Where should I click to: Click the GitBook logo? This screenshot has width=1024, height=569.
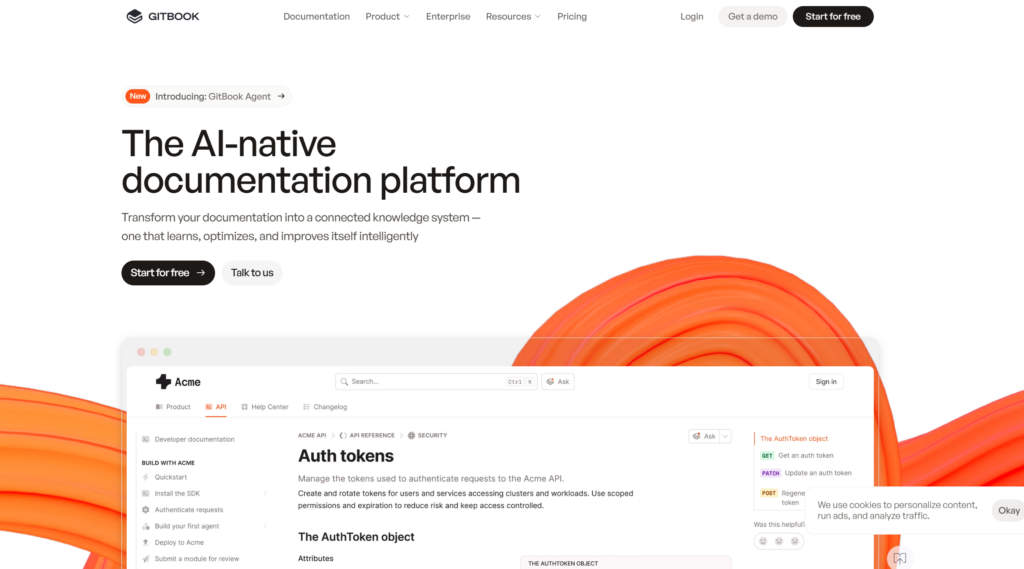coord(163,16)
